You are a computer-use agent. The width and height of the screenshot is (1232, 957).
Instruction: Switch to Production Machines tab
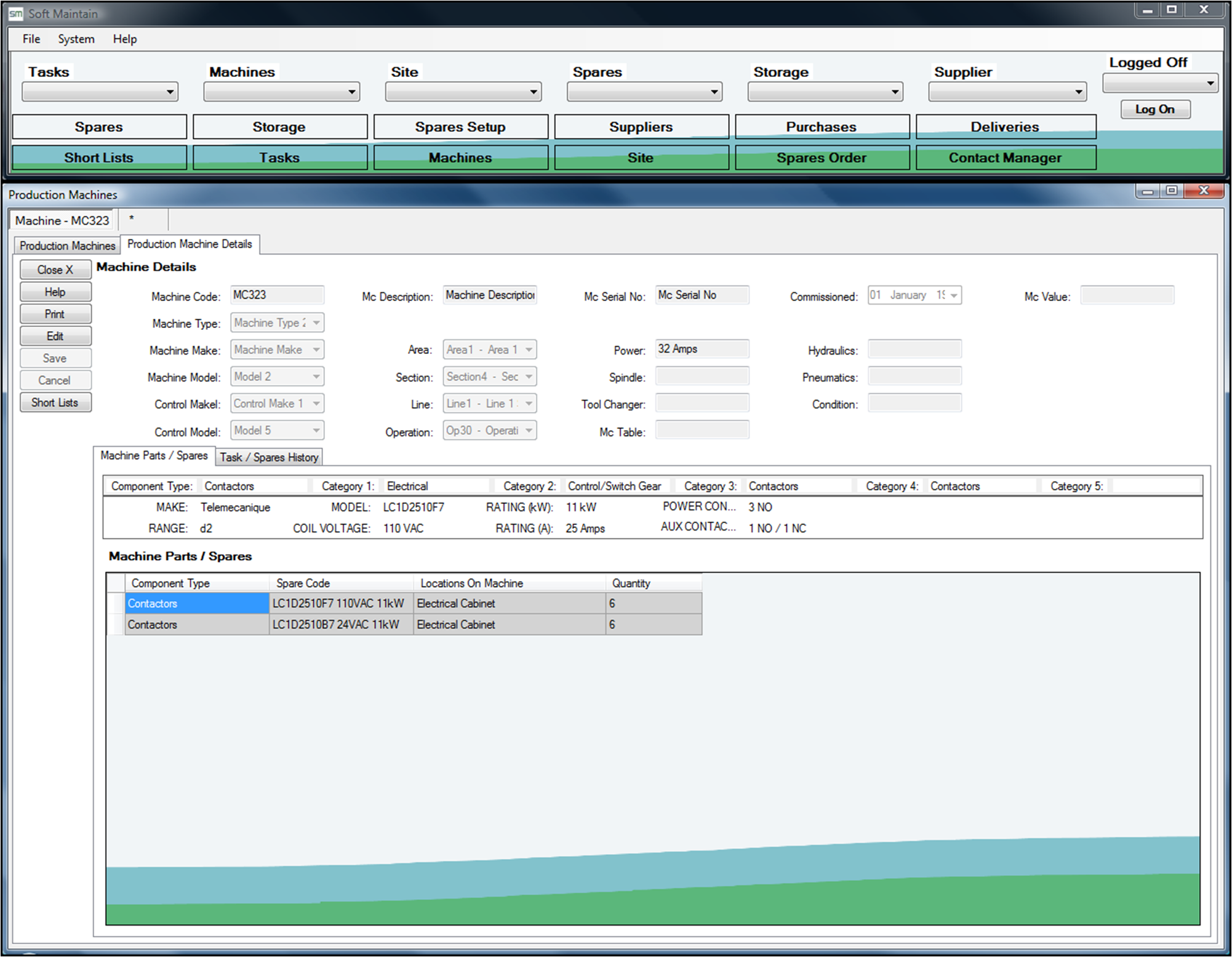pyautogui.click(x=67, y=246)
